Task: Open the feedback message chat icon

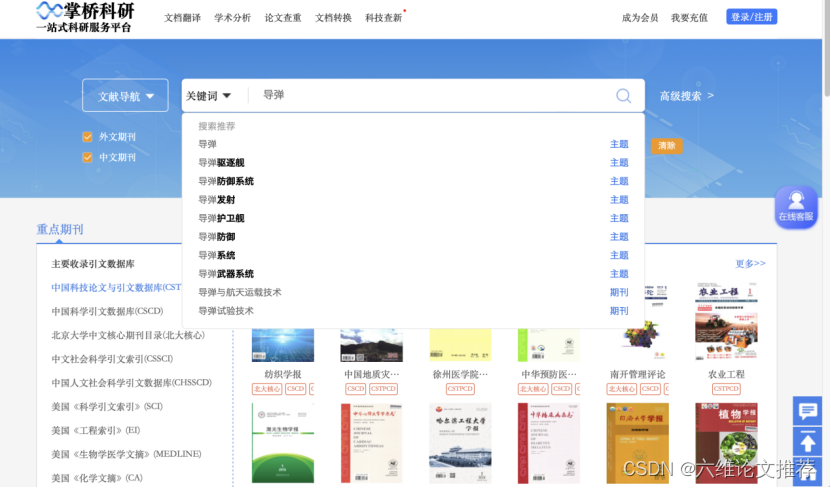Action: click(x=807, y=411)
